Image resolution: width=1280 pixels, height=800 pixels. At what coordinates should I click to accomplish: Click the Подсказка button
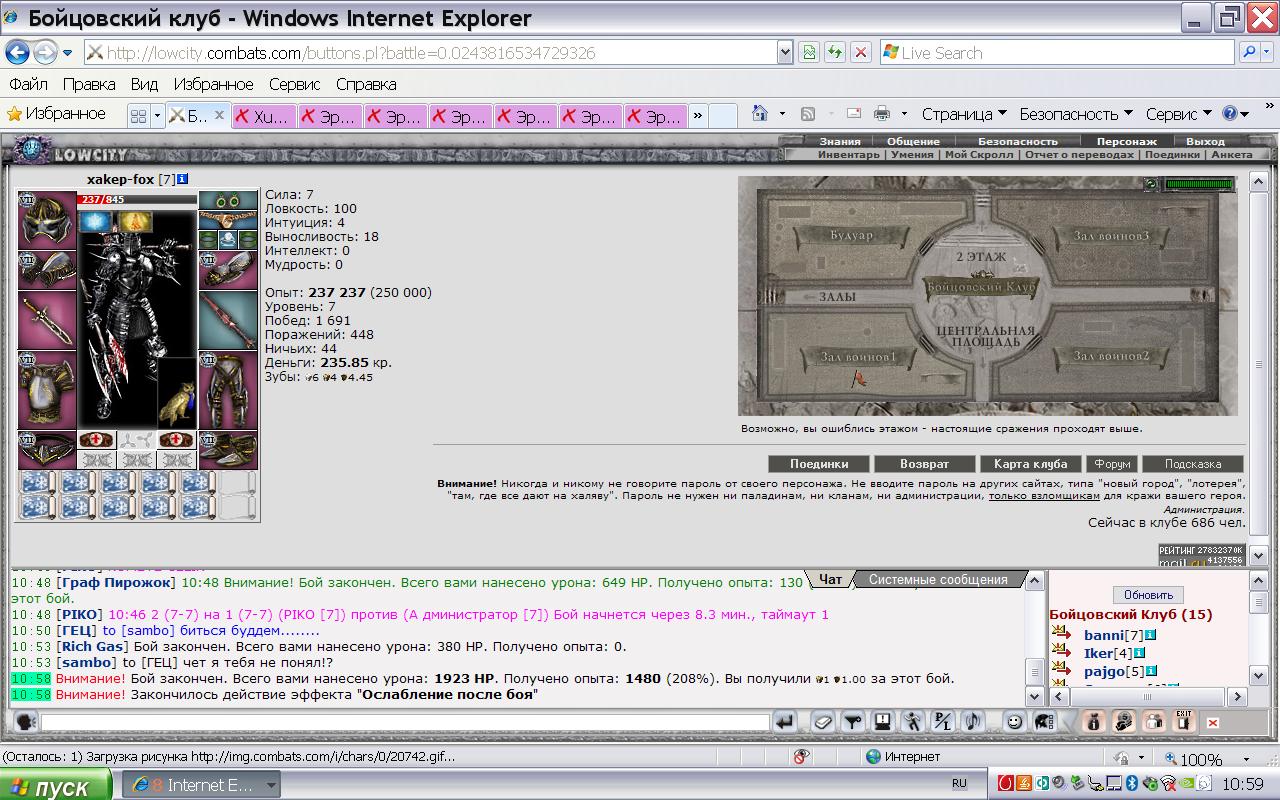pyautogui.click(x=1193, y=464)
